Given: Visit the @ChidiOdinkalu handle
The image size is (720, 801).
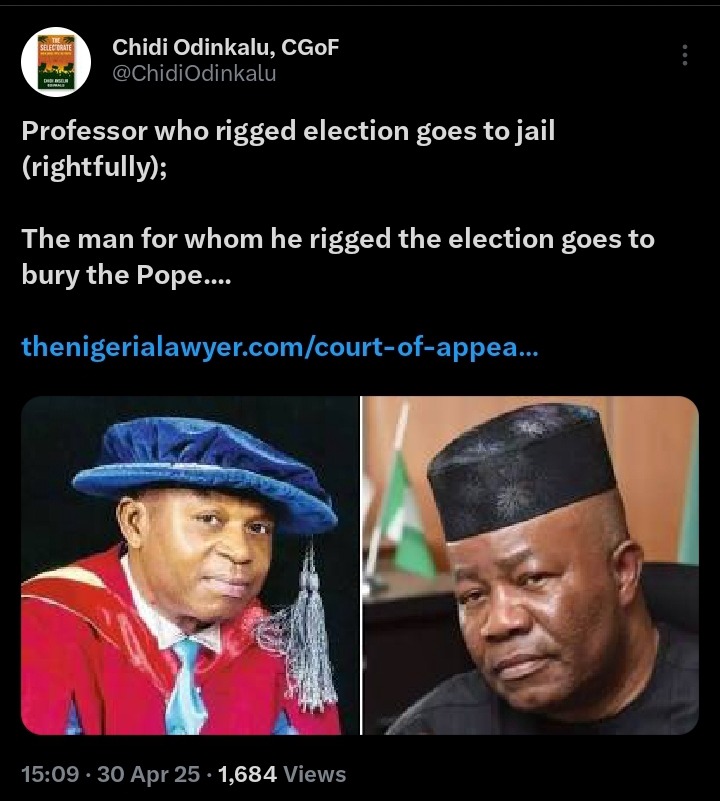Looking at the screenshot, I should [x=194, y=74].
